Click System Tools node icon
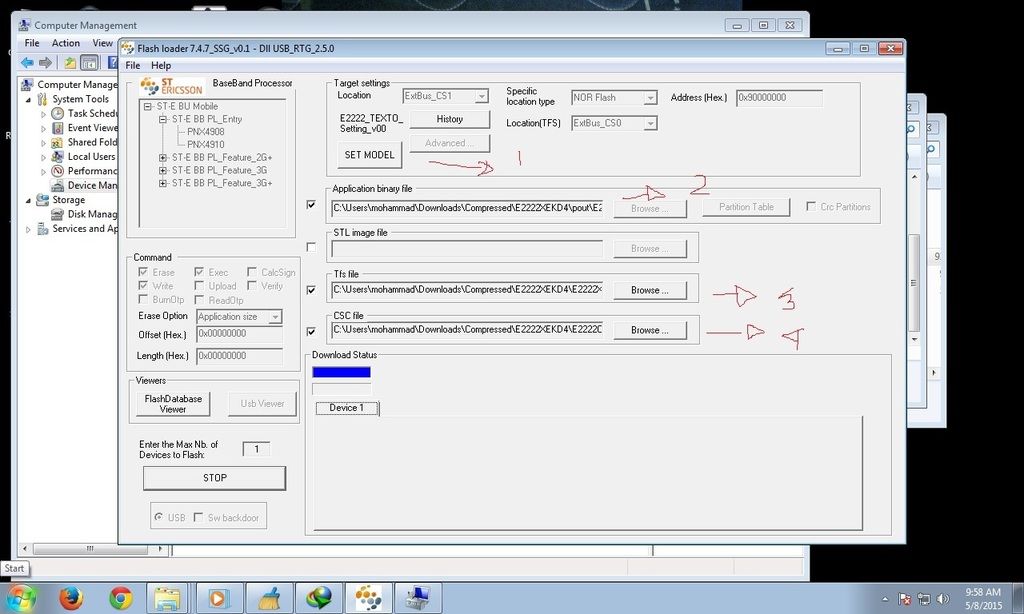 pyautogui.click(x=42, y=99)
